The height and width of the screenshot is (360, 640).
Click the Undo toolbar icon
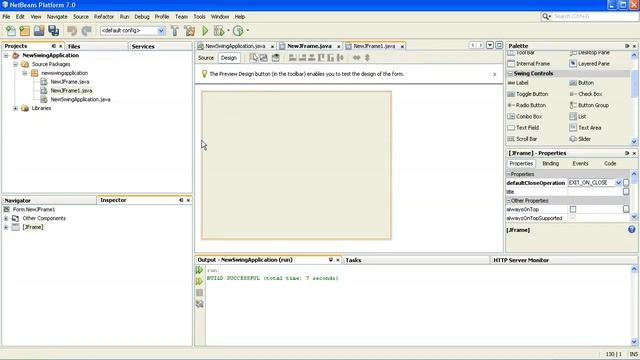pos(72,31)
